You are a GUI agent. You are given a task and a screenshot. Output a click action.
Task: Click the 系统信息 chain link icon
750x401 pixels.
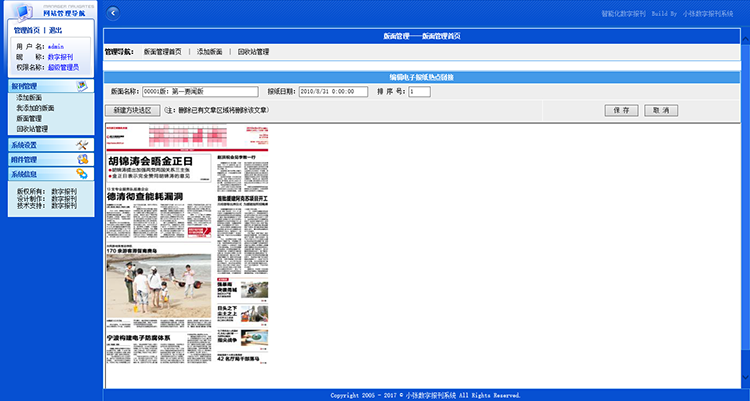tap(82, 174)
